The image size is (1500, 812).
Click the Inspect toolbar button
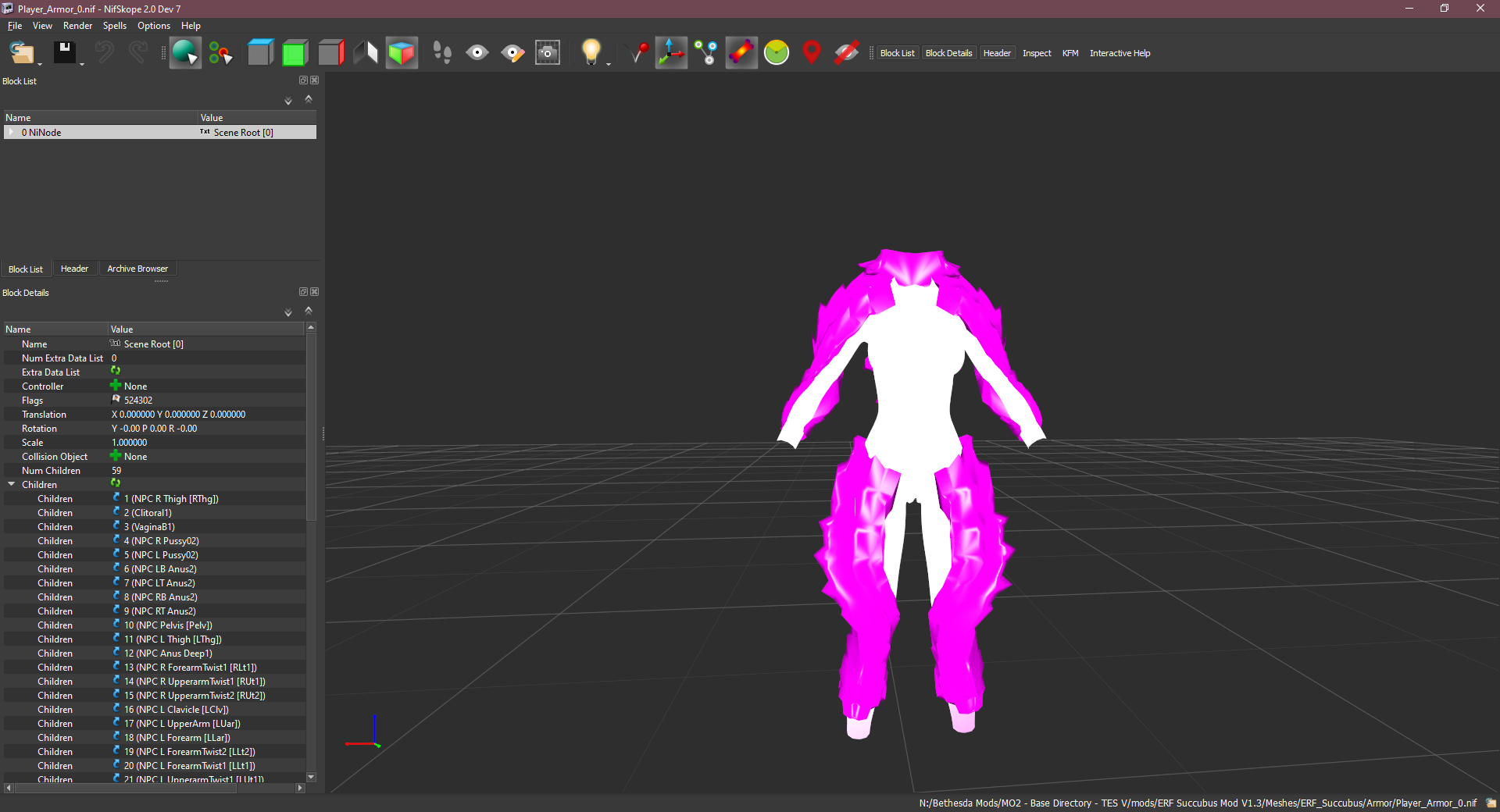(x=1037, y=53)
